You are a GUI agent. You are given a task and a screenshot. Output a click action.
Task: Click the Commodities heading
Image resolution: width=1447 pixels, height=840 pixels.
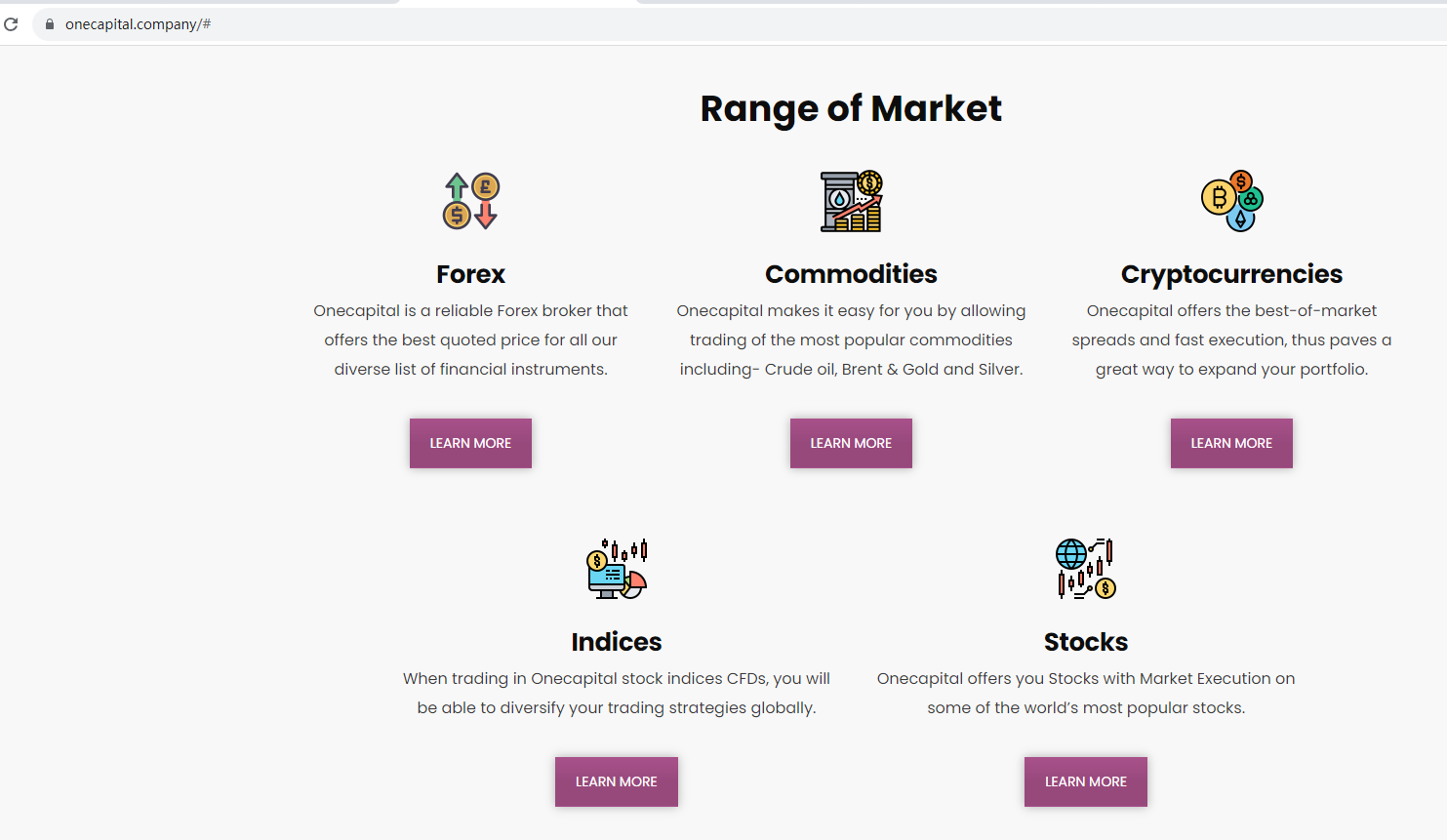(x=851, y=274)
